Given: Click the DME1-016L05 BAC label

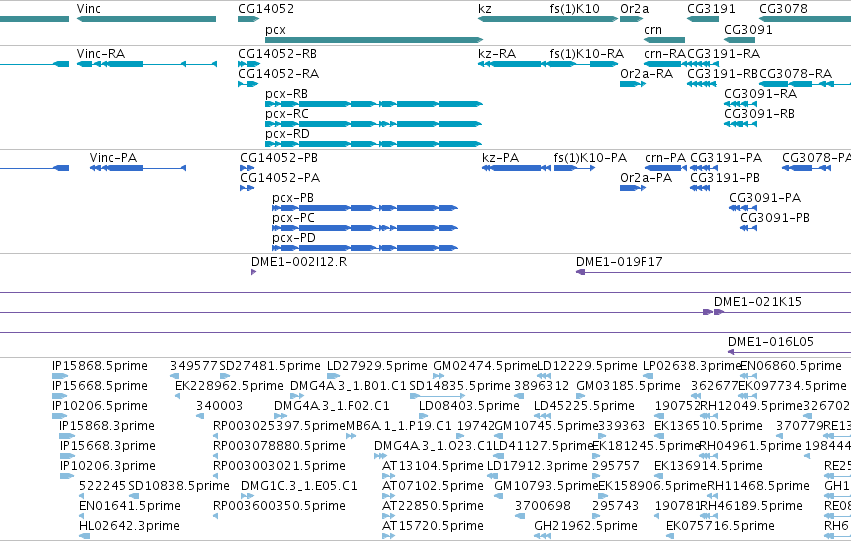Looking at the screenshot, I should [771, 342].
